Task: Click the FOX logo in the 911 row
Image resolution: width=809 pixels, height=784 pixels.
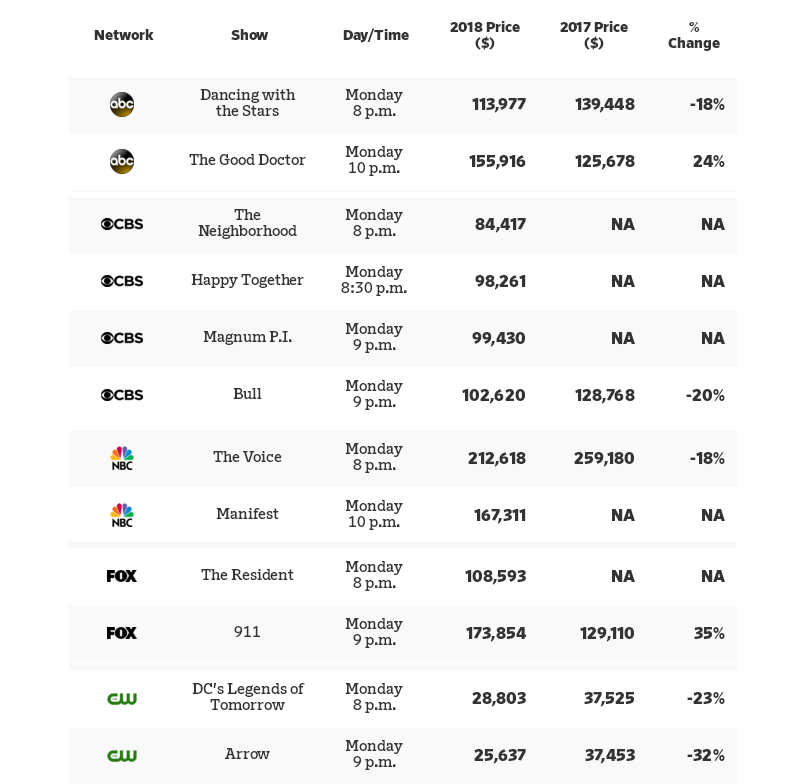Action: click(x=122, y=633)
